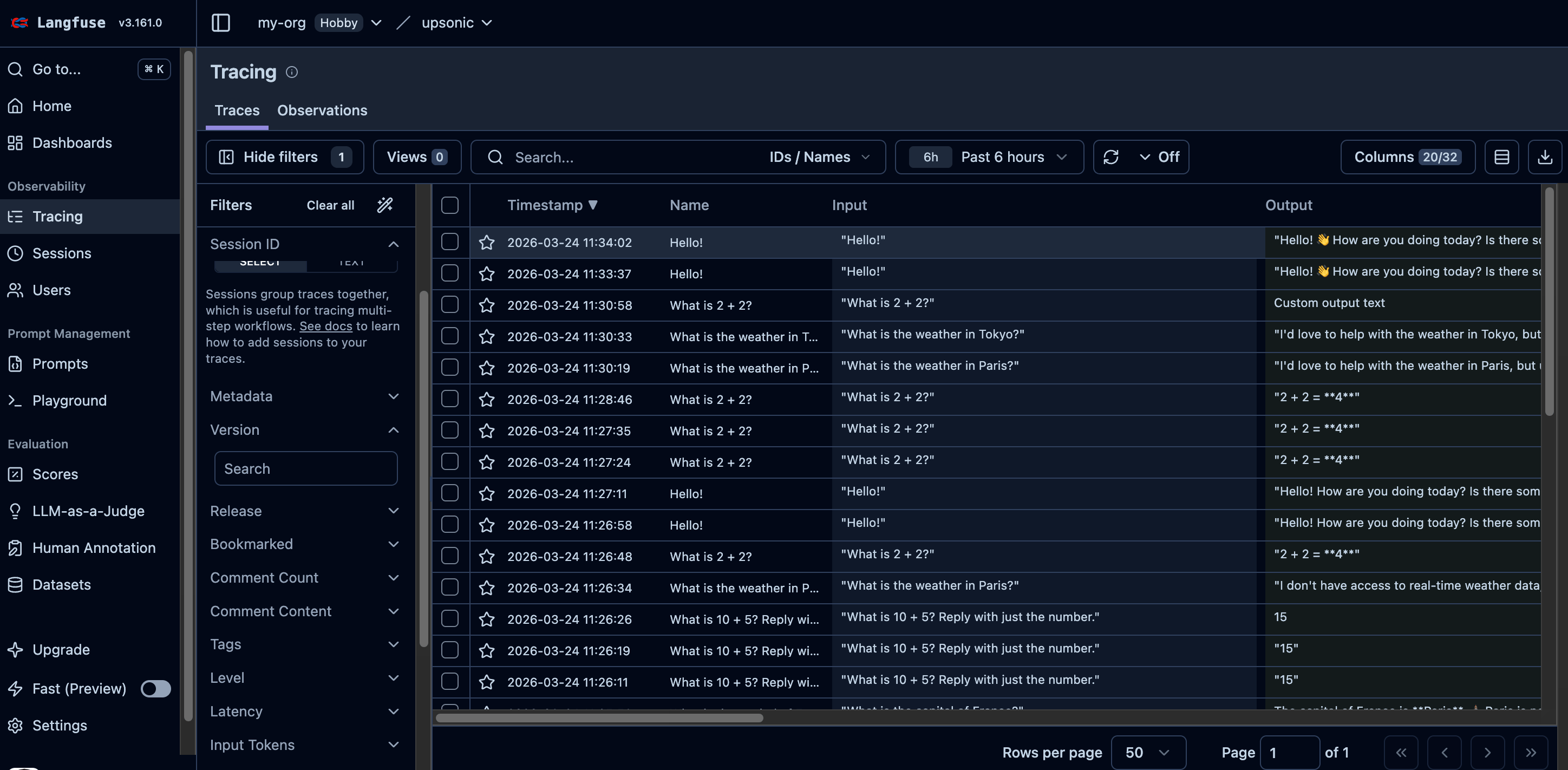Open Scores in sidebar
The width and height of the screenshot is (1568, 770).
point(90,474)
